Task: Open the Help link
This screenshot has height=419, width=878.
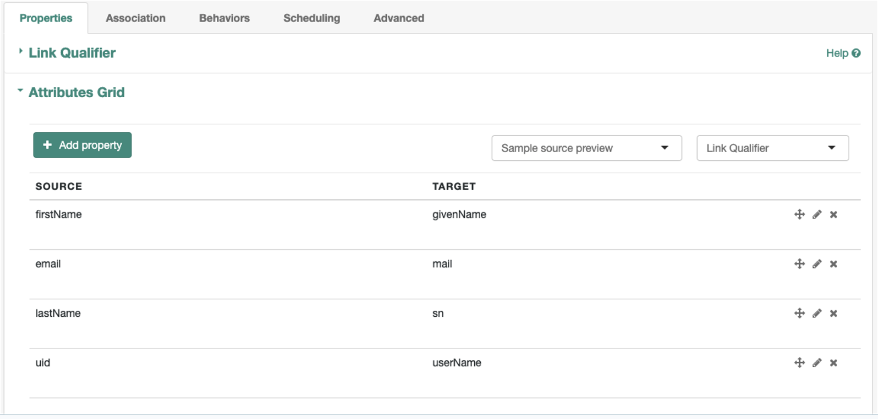Action: [x=843, y=53]
